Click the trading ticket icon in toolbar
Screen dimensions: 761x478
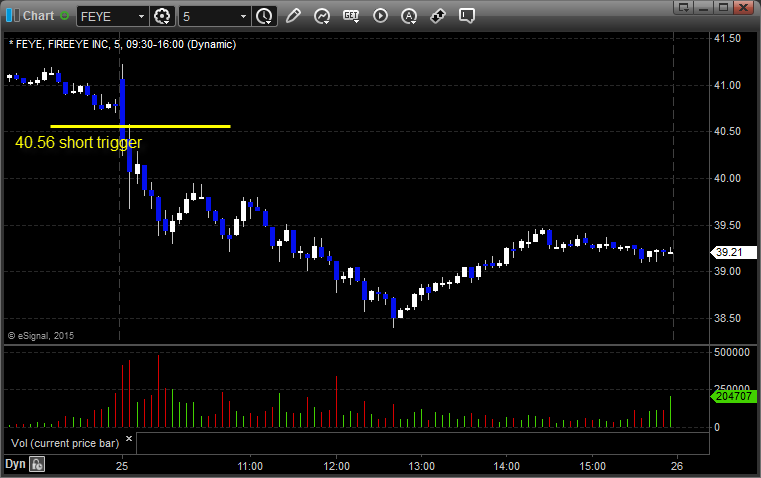[x=438, y=16]
